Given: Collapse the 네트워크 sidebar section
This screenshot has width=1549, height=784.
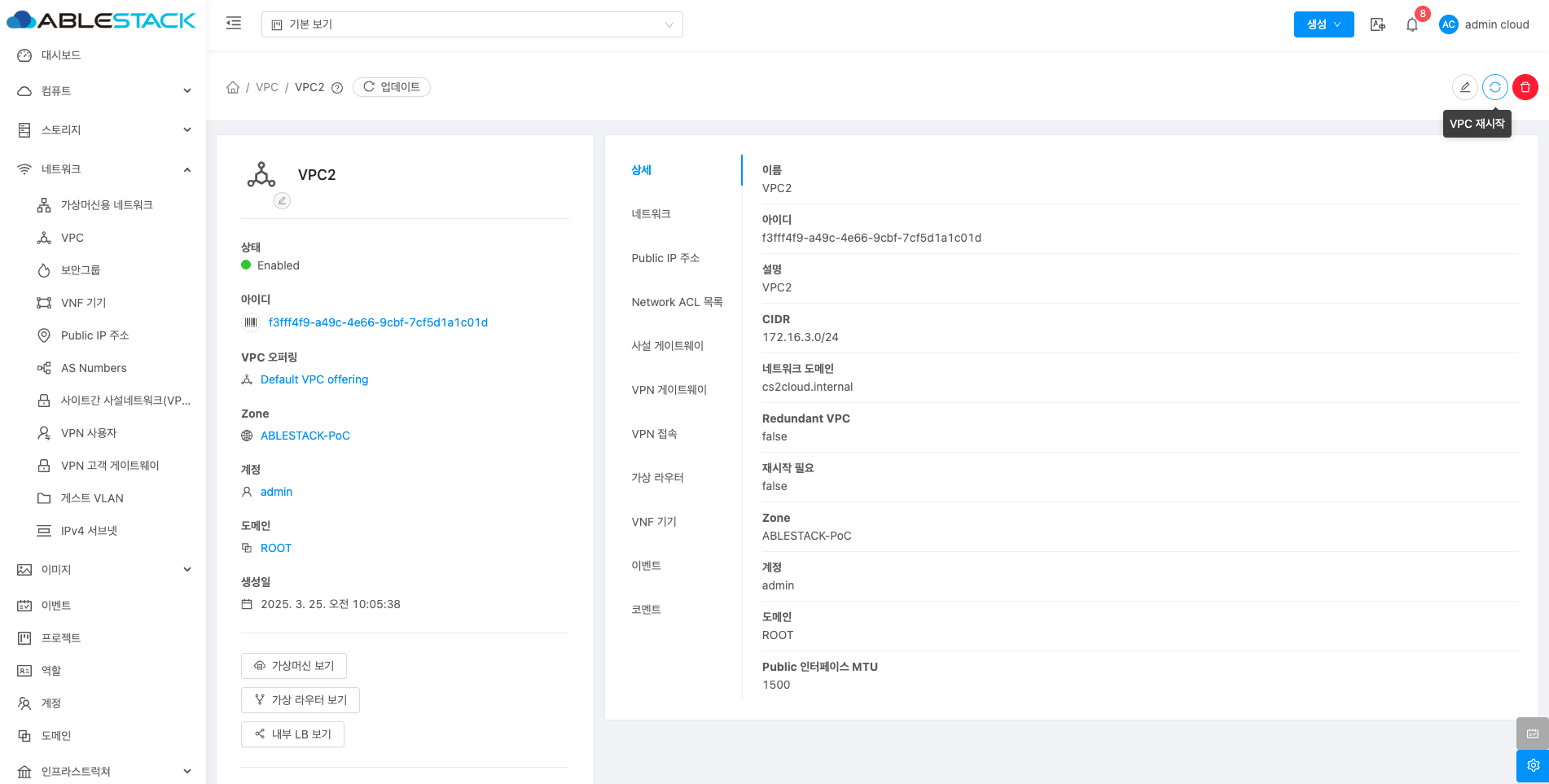Looking at the screenshot, I should [104, 169].
